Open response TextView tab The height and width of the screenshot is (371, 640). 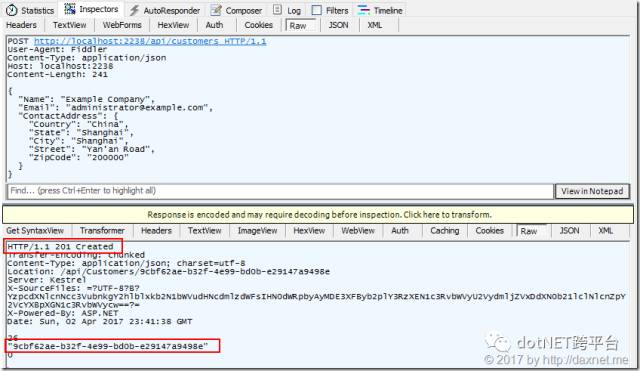[204, 231]
